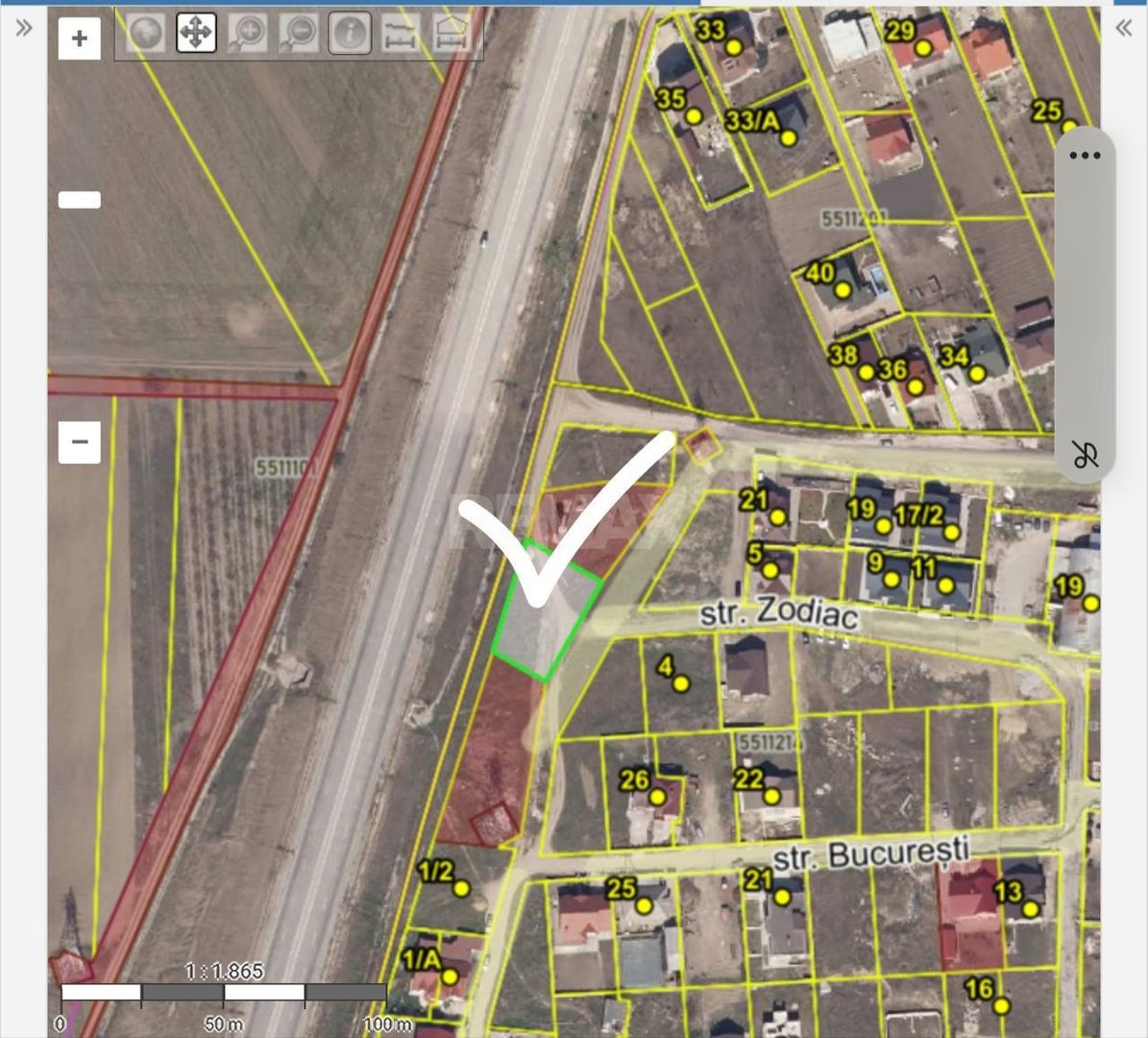Click the 'str. Zodiac' street label
Viewport: 1148px width, 1038px height.
click(x=778, y=612)
